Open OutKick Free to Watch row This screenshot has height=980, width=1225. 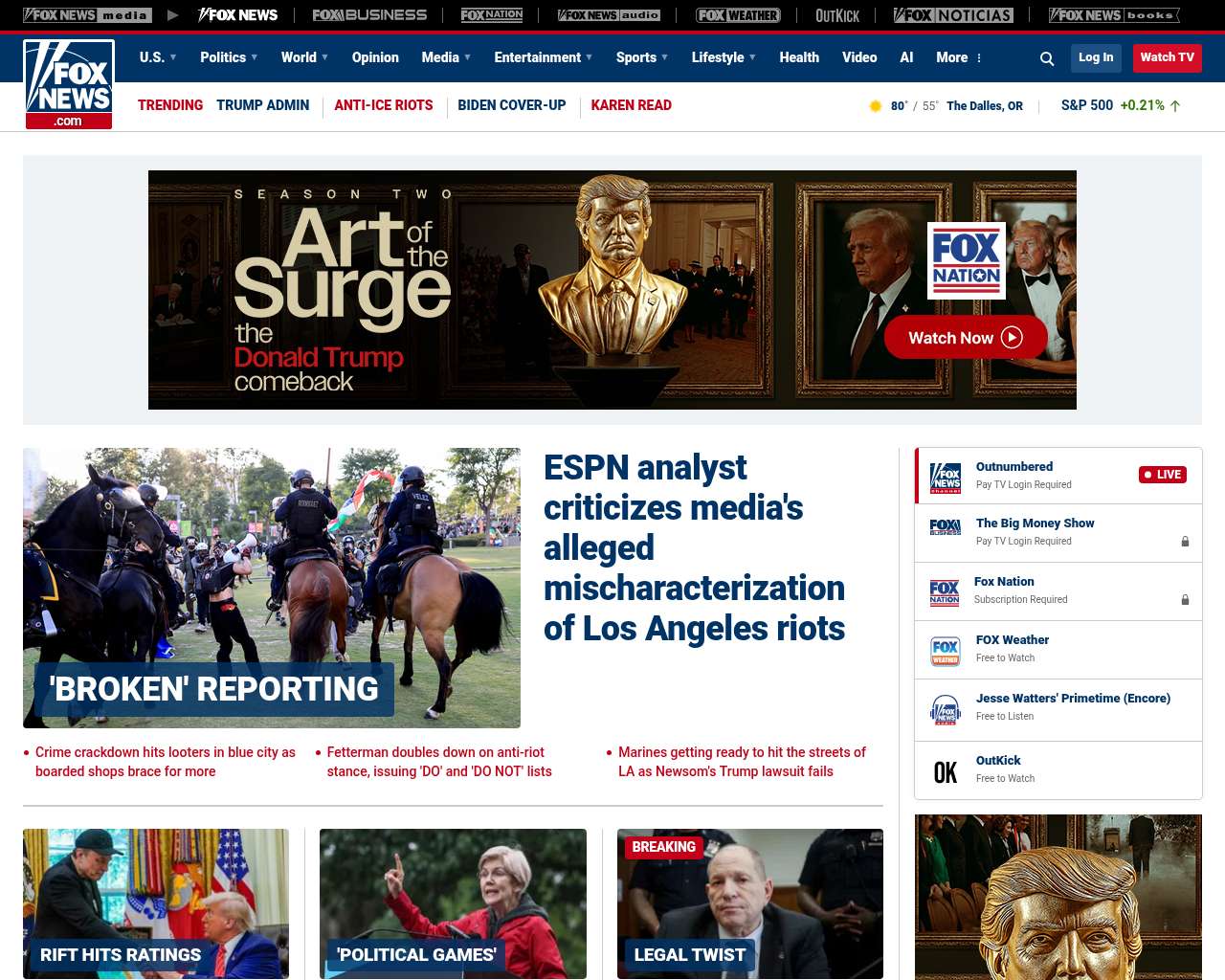pyautogui.click(x=1058, y=770)
